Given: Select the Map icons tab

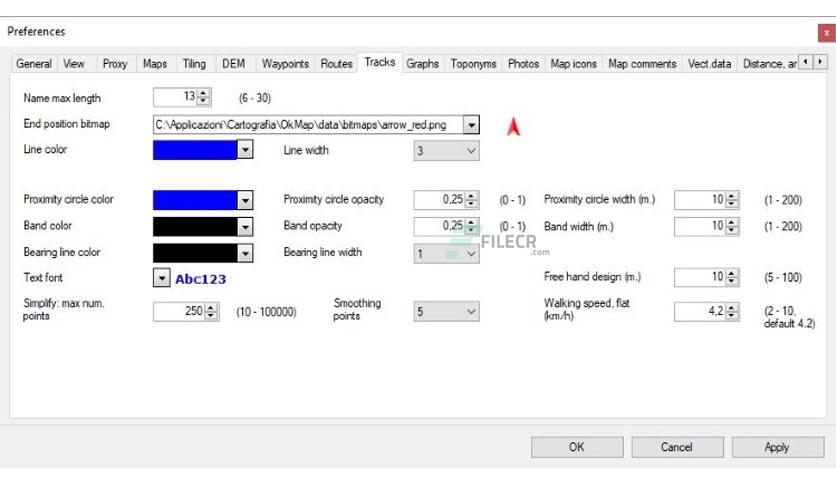Looking at the screenshot, I should (574, 64).
